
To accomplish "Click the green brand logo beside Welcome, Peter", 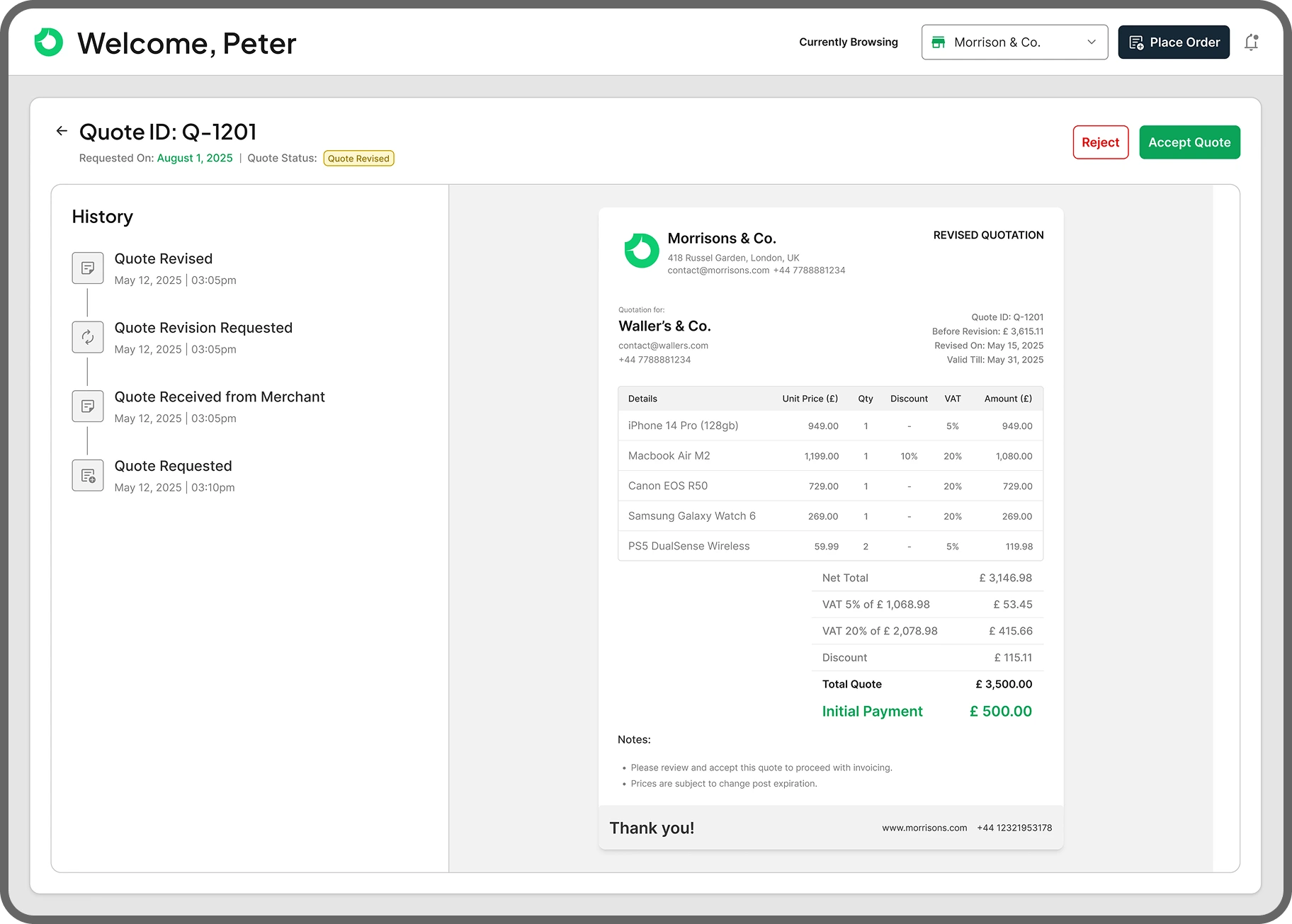I will click(47, 42).
